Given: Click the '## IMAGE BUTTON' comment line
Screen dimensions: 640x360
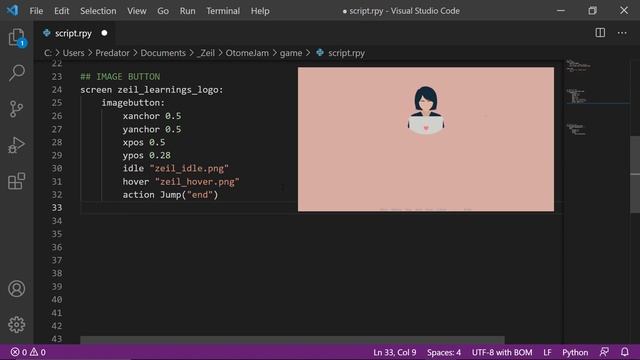Looking at the screenshot, I should coord(120,77).
